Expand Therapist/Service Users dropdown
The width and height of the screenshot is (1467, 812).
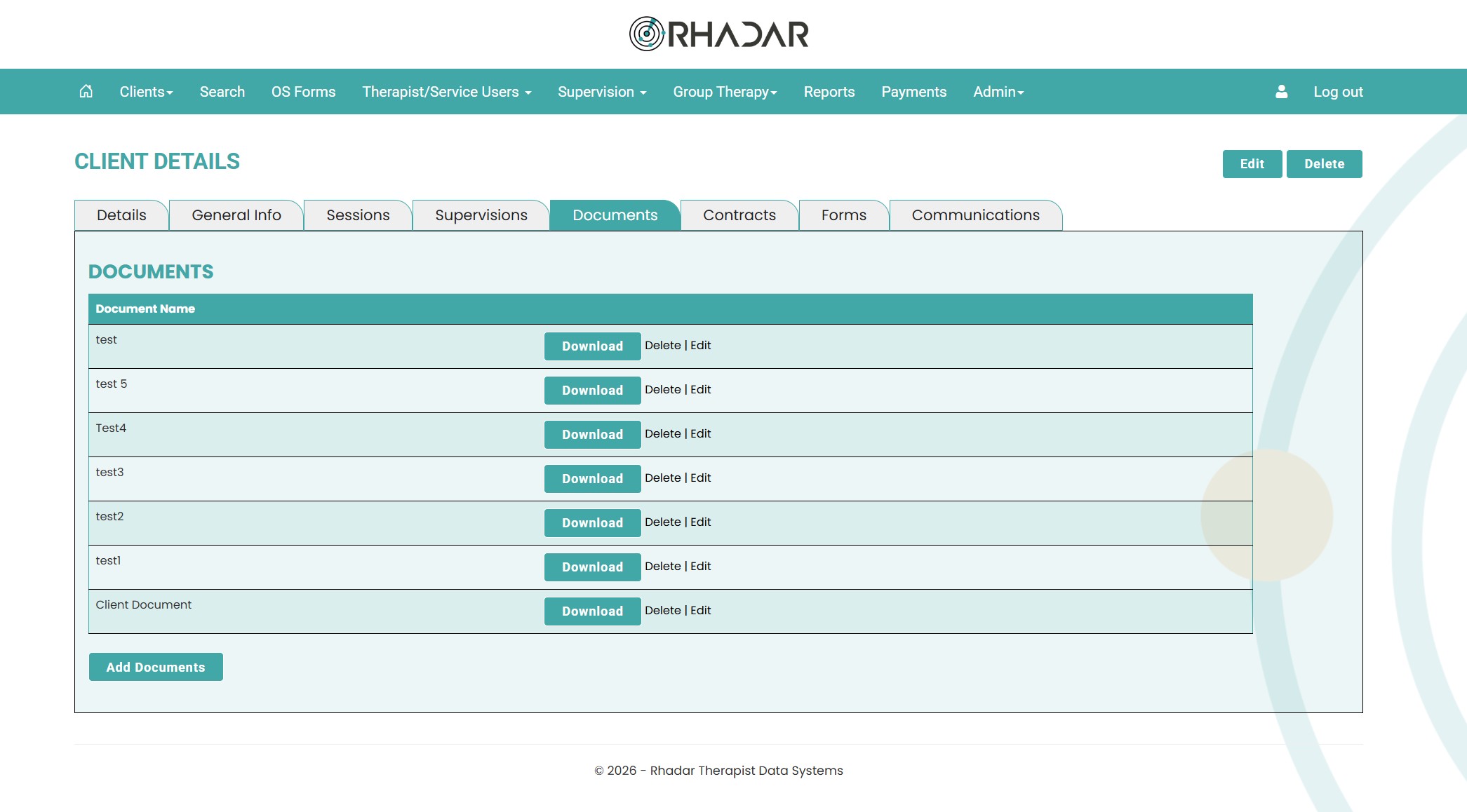click(x=447, y=92)
